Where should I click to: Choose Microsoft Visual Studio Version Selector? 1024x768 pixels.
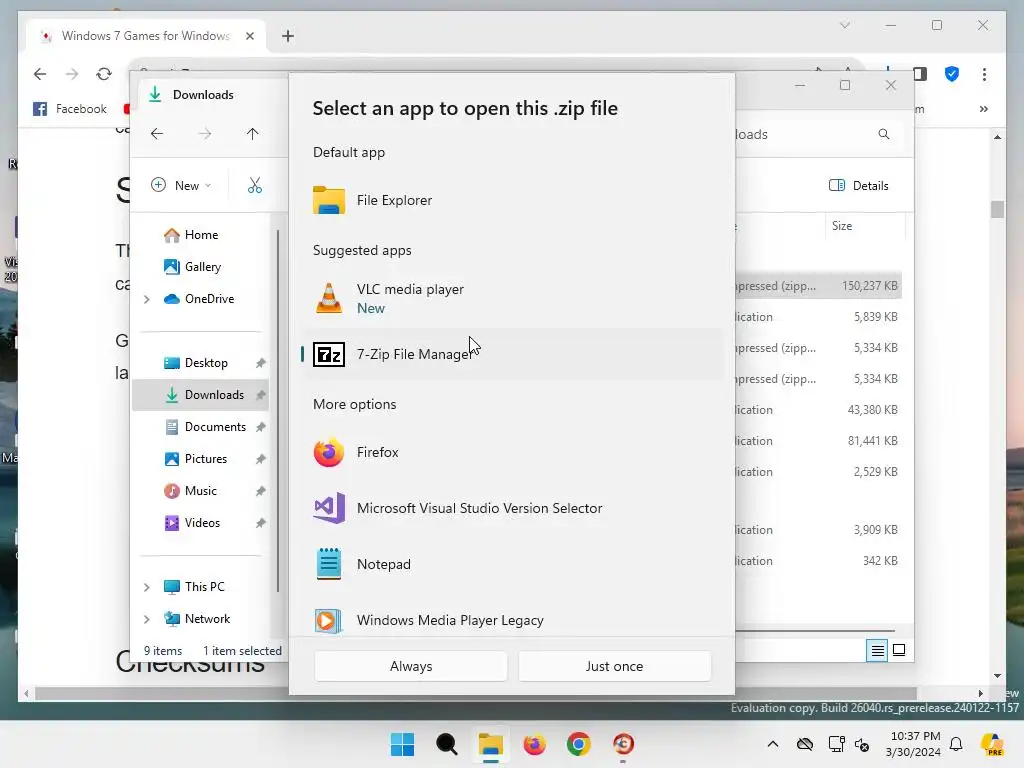[512, 508]
